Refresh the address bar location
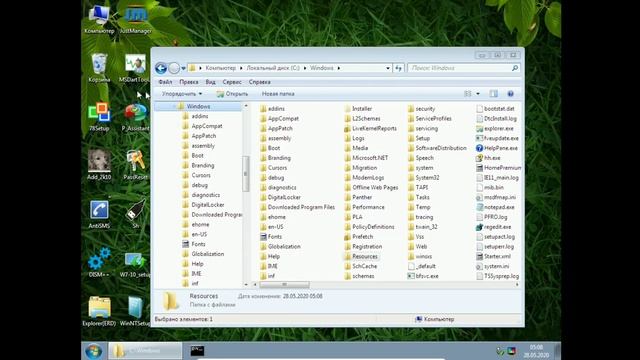This screenshot has width=640, height=360. point(398,68)
